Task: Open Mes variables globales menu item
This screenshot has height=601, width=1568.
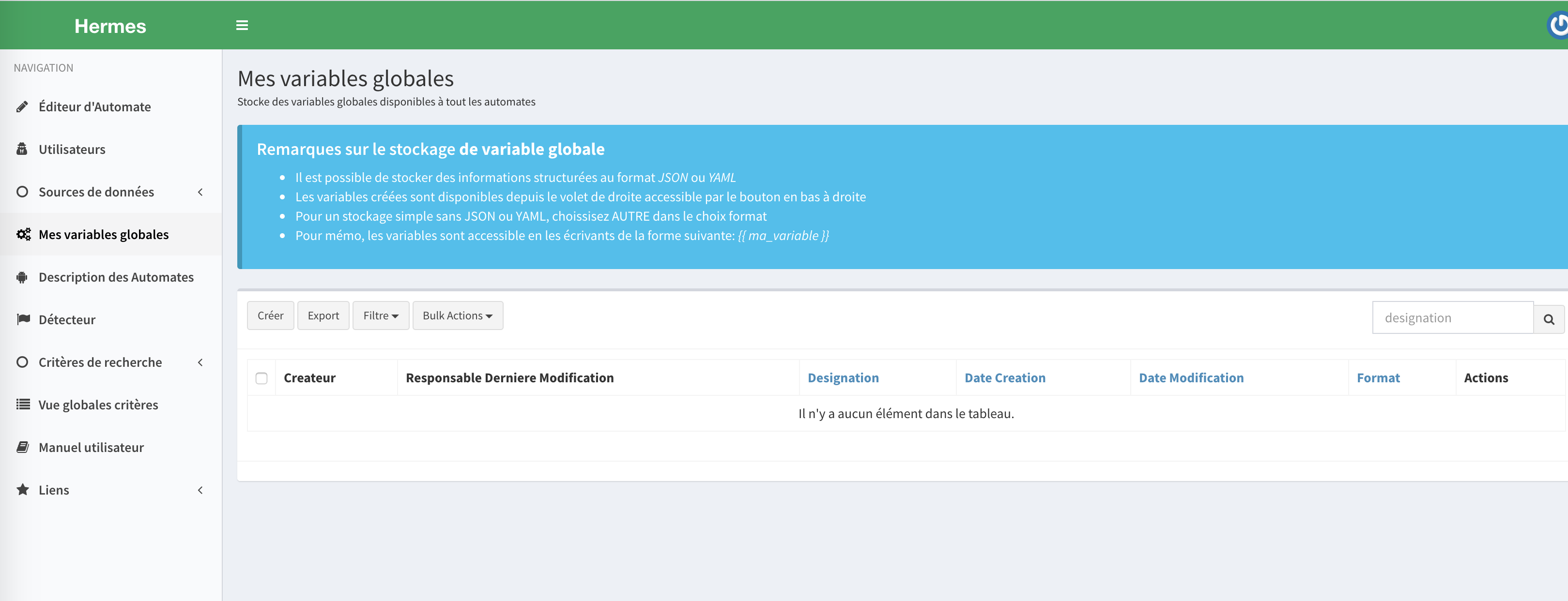Action: point(104,235)
